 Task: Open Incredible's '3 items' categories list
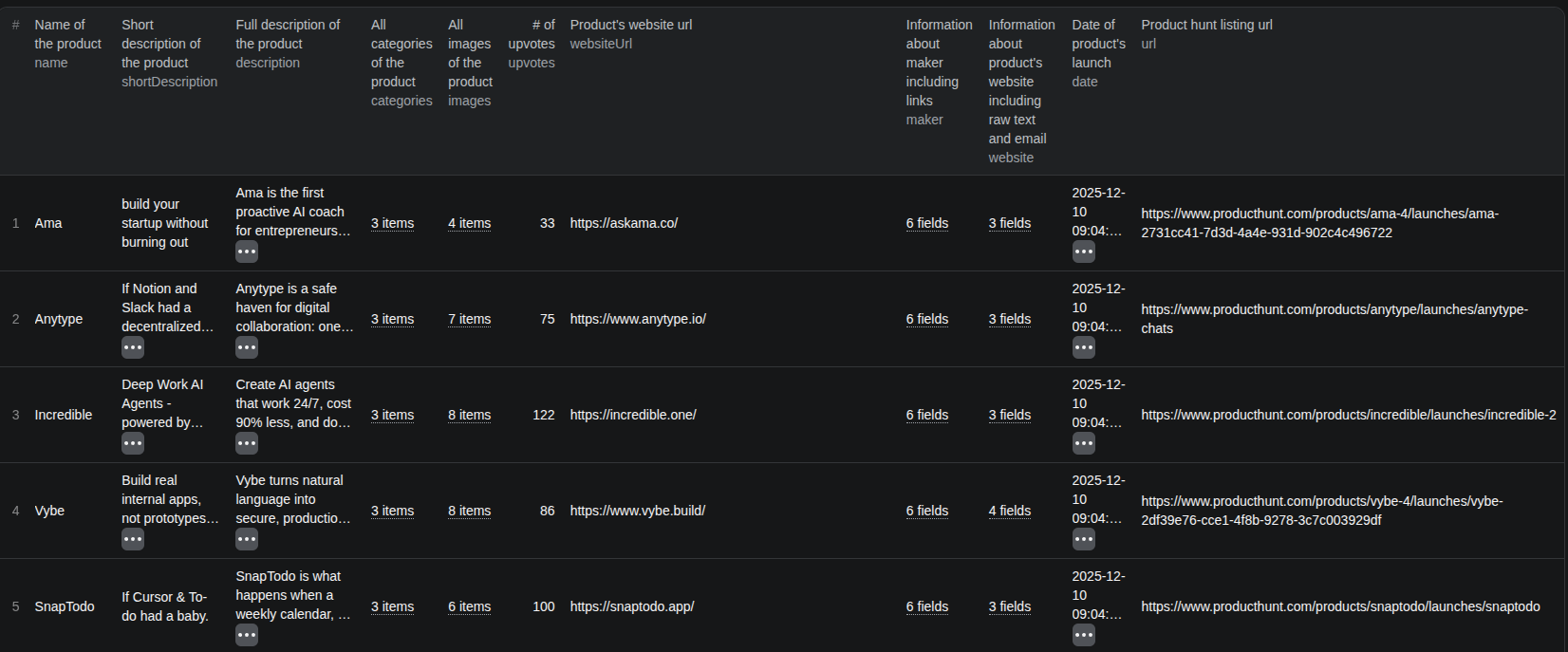pos(392,416)
